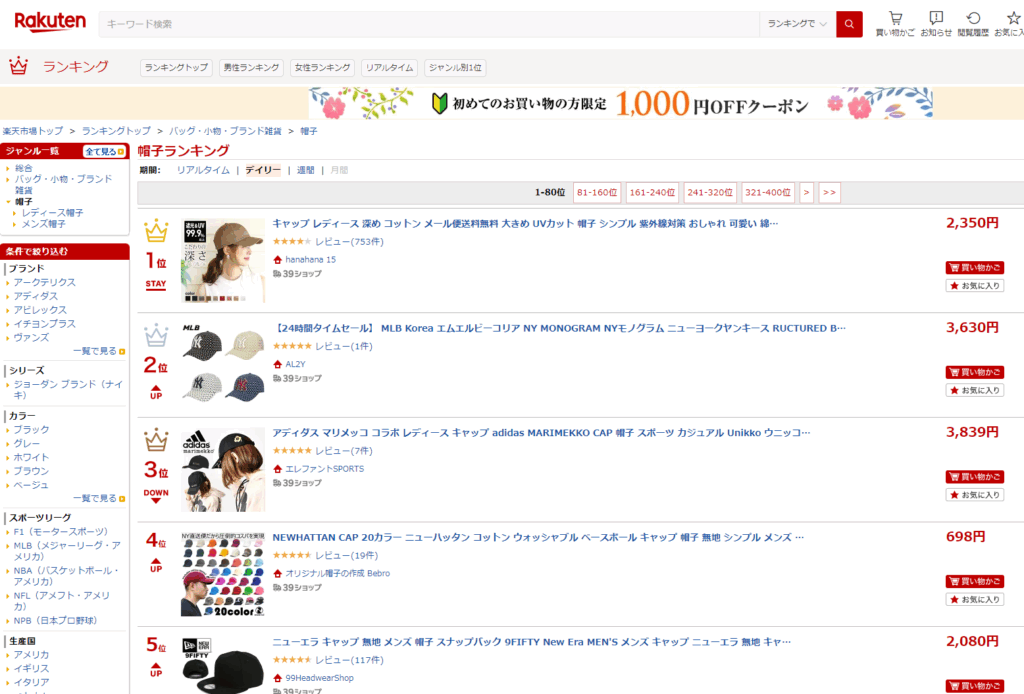Add 3,630円 MLB cap to お気に入り
The height and width of the screenshot is (694, 1024).
[975, 390]
